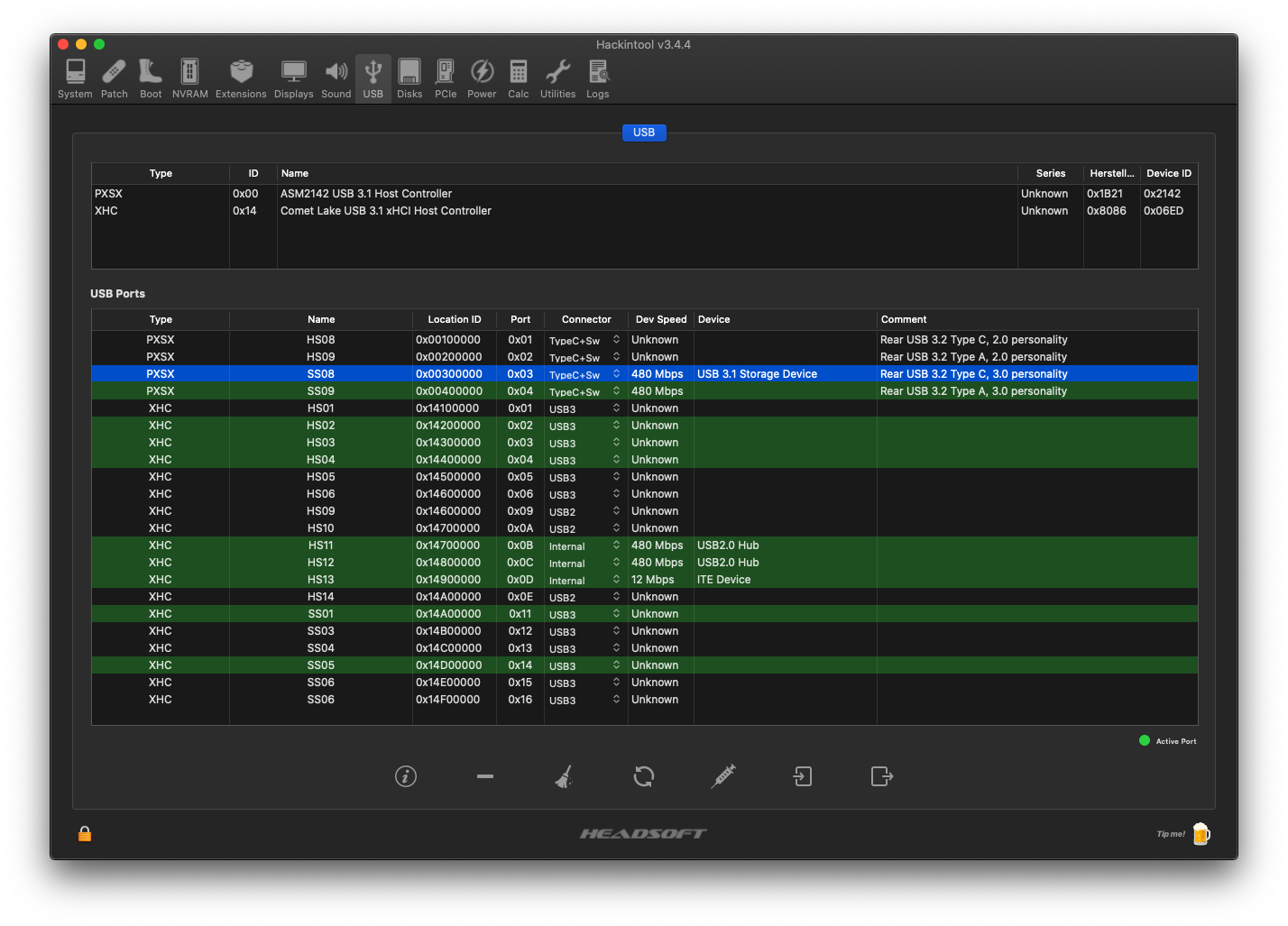Viewport: 1288px width, 926px height.
Task: Click the refresh arrows icon
Action: click(643, 776)
